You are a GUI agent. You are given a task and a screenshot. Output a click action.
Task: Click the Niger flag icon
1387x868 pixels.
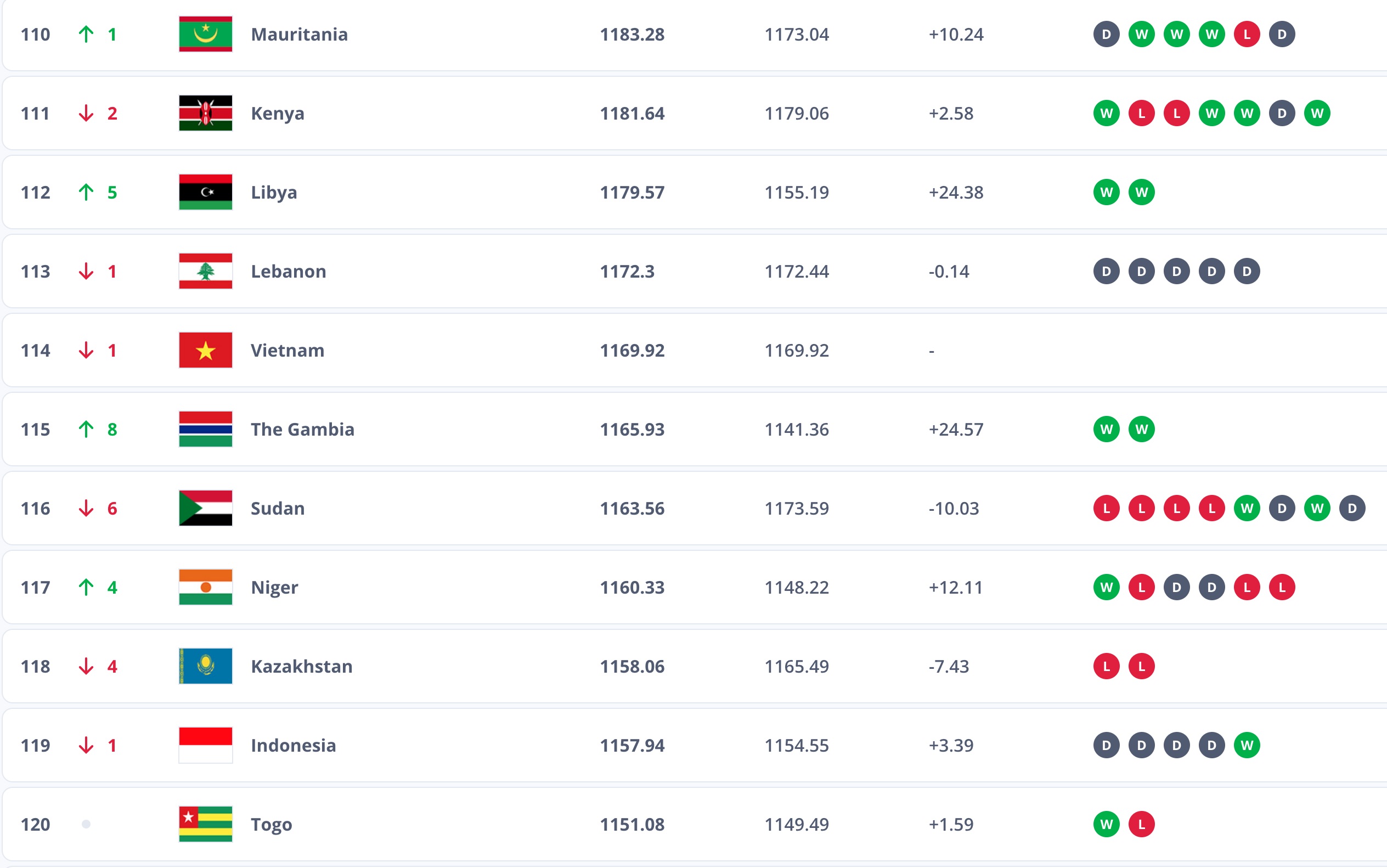[x=206, y=587]
